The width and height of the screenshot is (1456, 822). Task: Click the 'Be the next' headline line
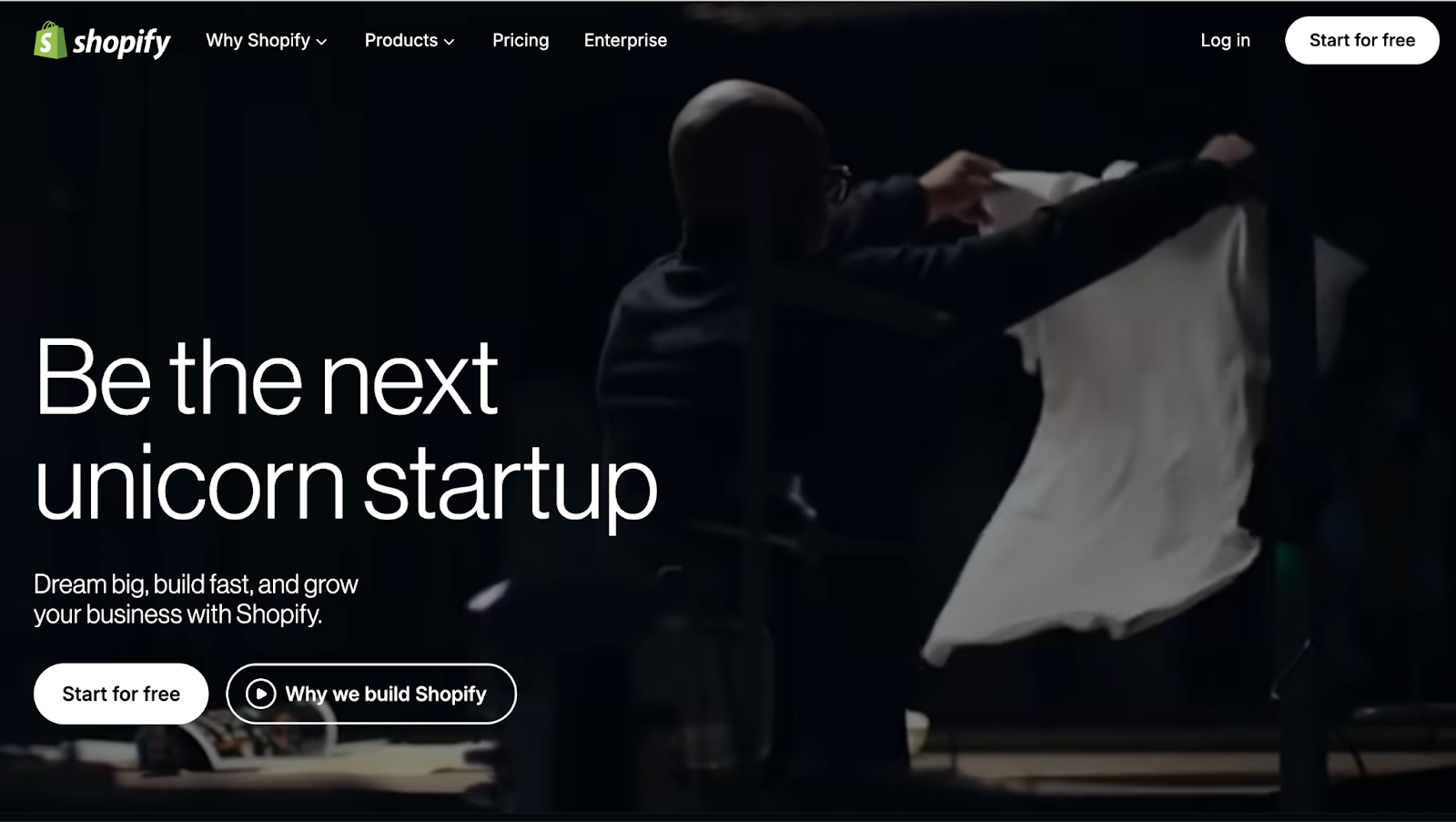(266, 378)
